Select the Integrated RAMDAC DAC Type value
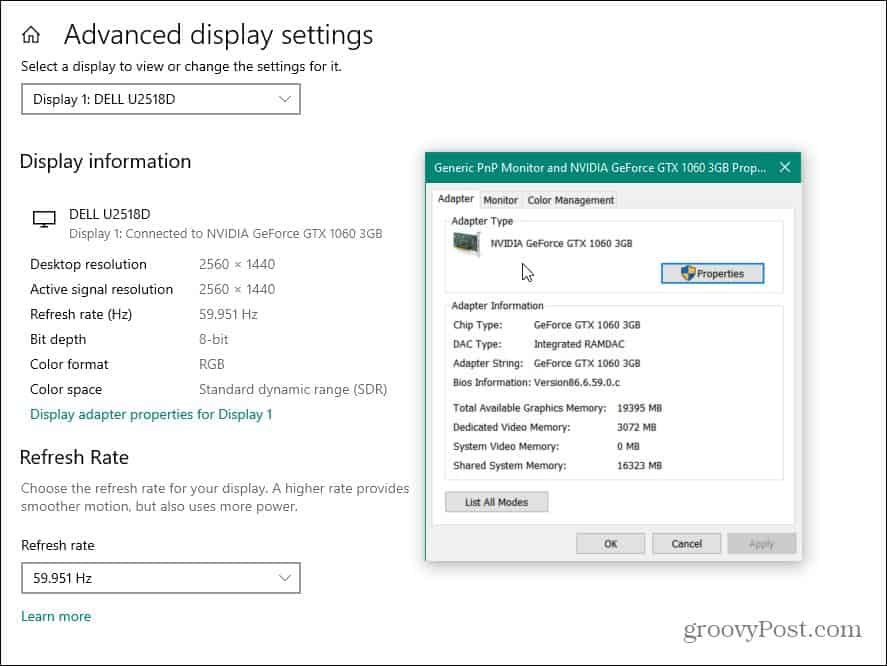 click(x=579, y=344)
